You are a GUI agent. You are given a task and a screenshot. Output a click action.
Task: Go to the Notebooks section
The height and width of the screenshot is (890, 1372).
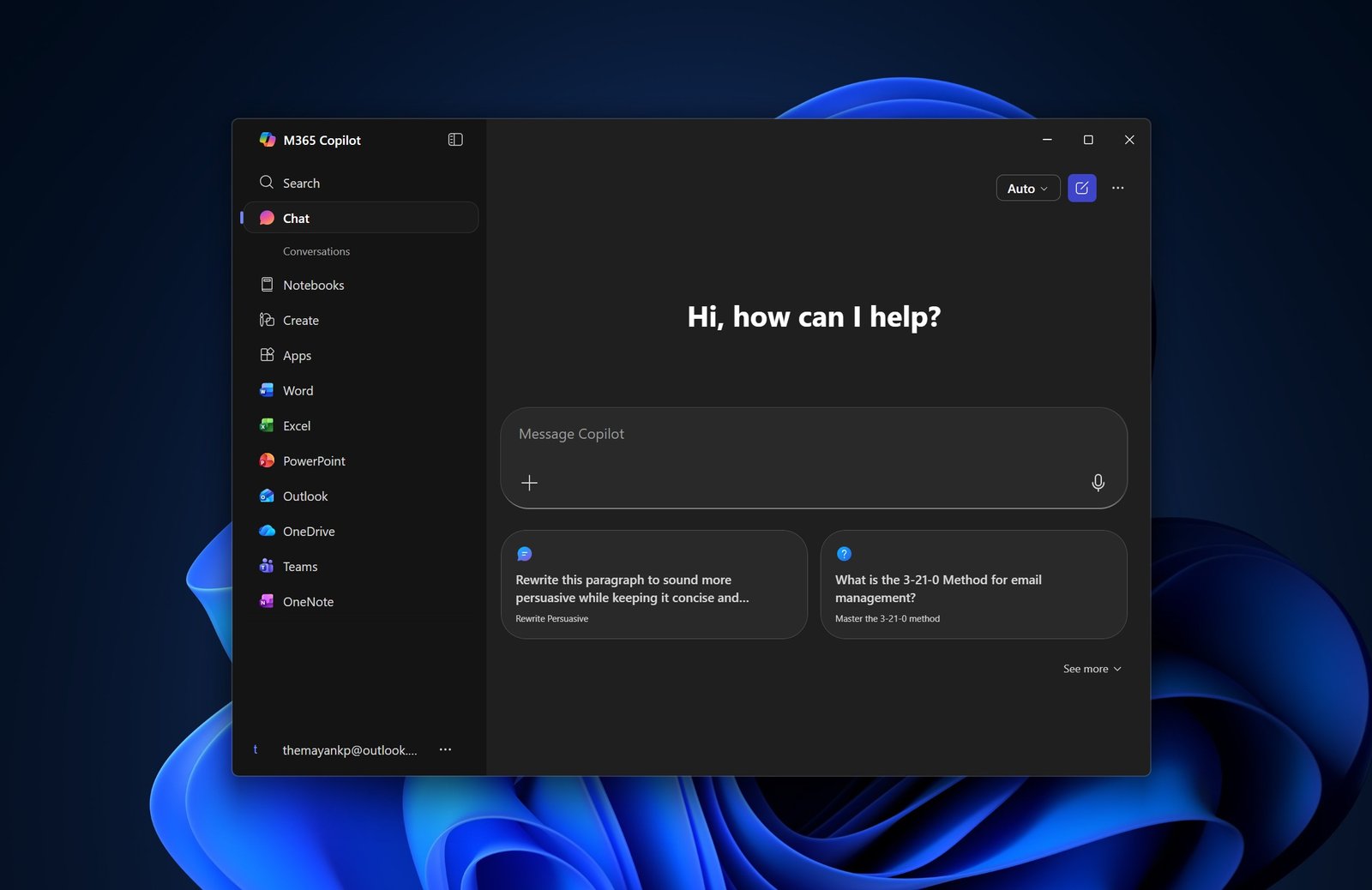[x=313, y=285]
